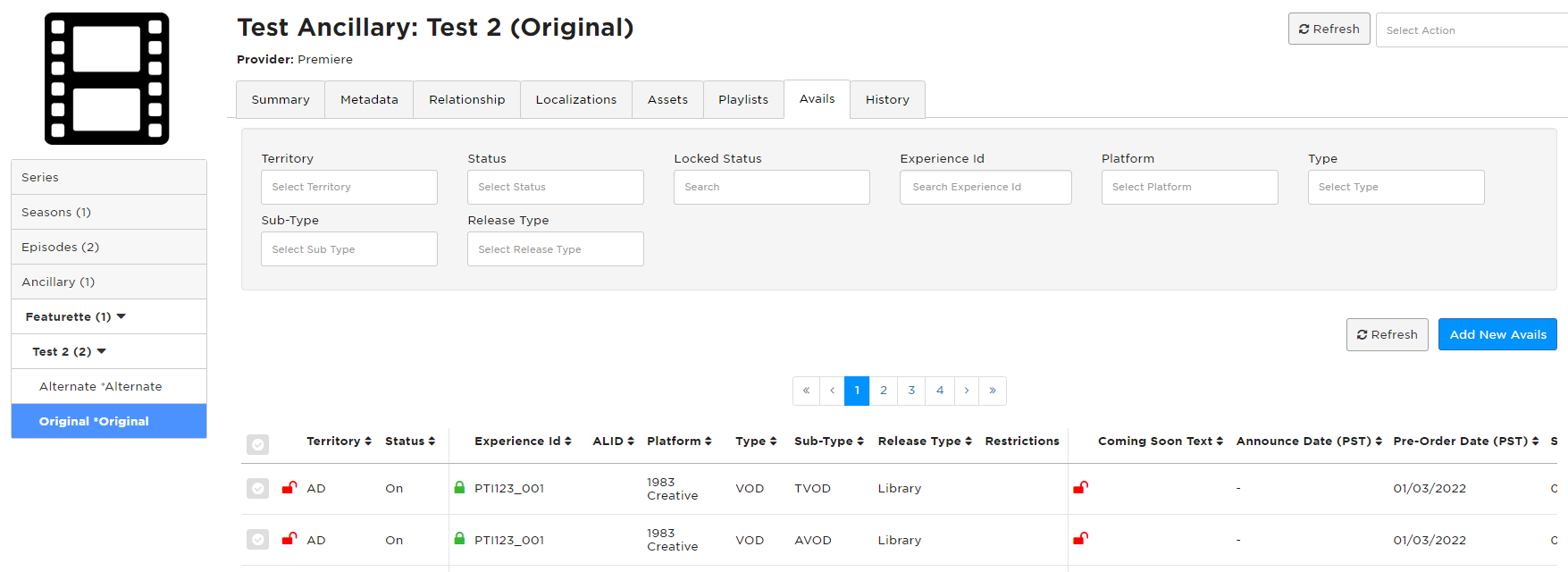The width and height of the screenshot is (1568, 572).
Task: Select the Avails tab
Action: pyautogui.click(x=818, y=99)
